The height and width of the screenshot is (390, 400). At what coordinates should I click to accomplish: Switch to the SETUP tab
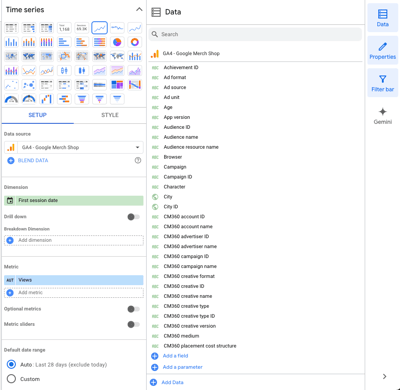tap(37, 115)
